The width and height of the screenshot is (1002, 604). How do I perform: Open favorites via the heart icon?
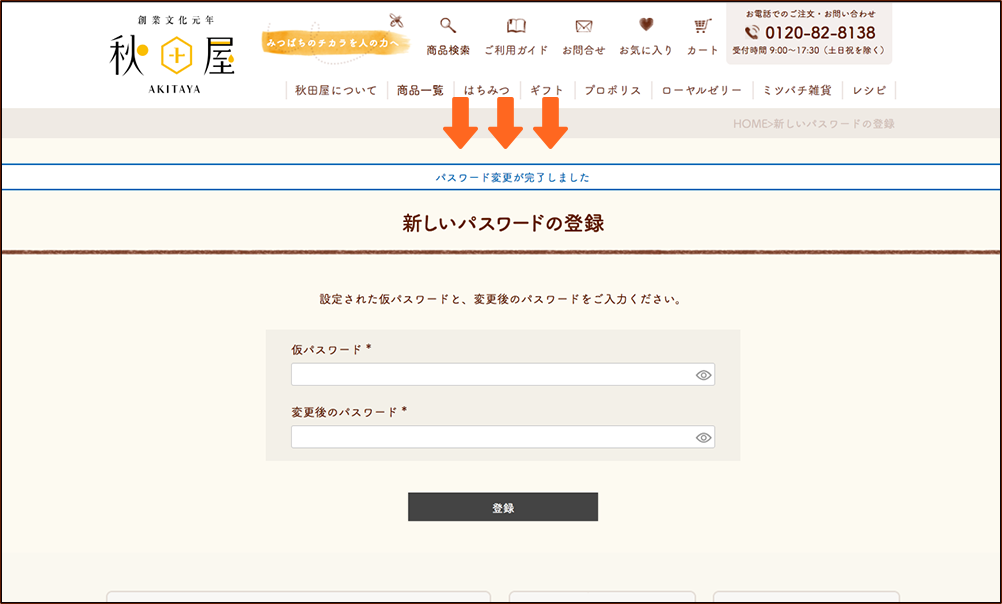click(646, 27)
